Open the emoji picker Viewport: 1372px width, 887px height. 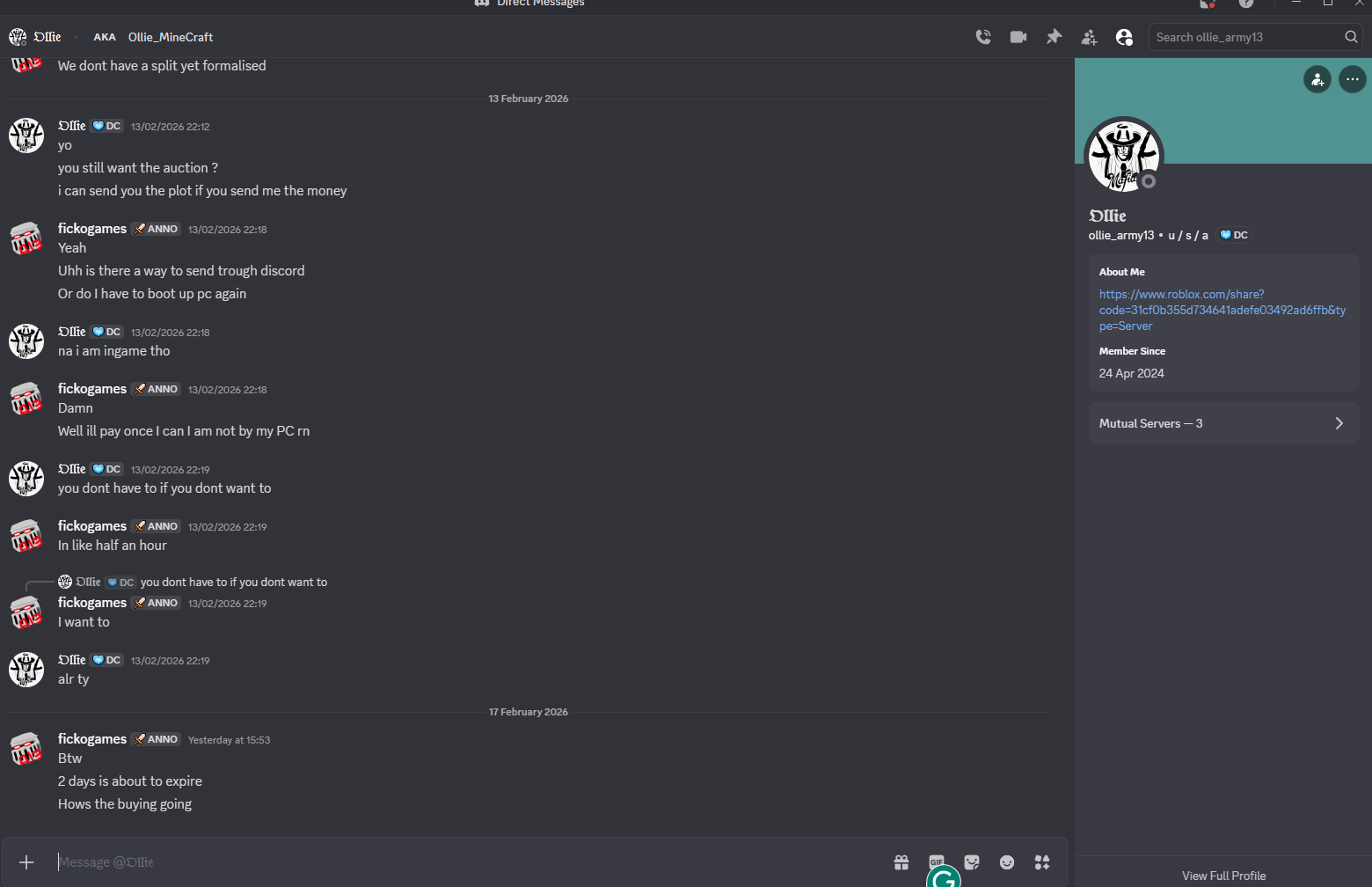tap(1007, 862)
